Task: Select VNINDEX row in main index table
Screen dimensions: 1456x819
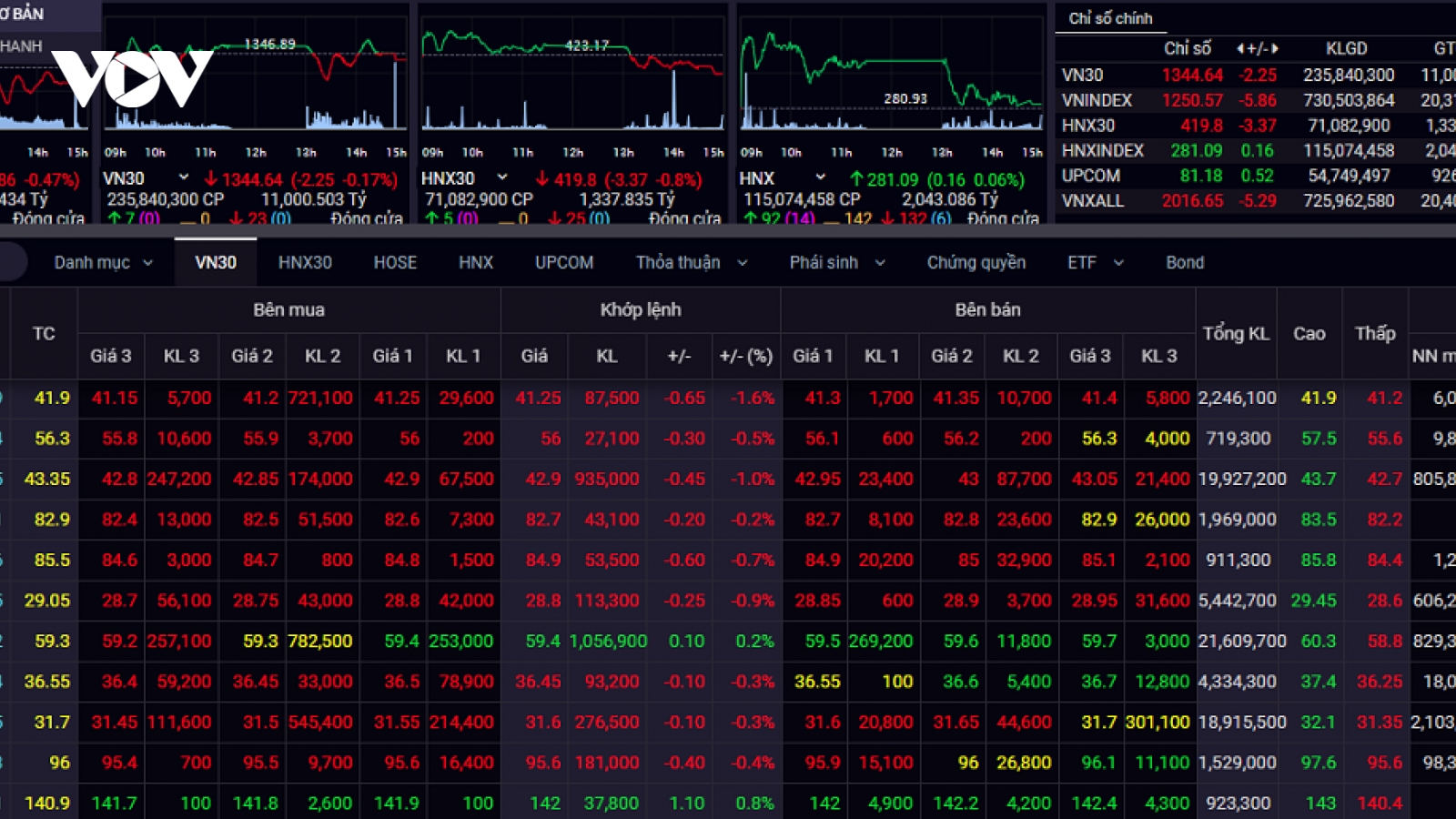Action: click(x=1256, y=100)
